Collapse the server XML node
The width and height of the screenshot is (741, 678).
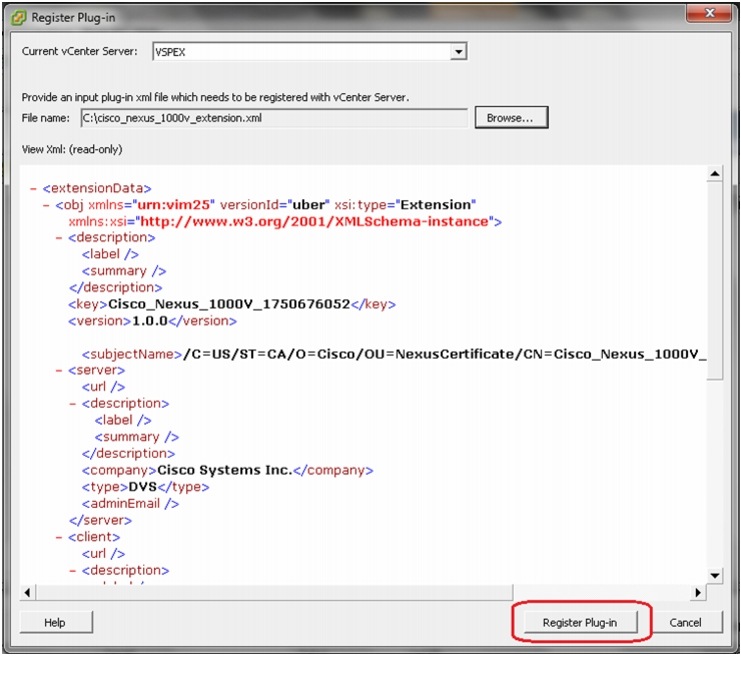[x=59, y=370]
